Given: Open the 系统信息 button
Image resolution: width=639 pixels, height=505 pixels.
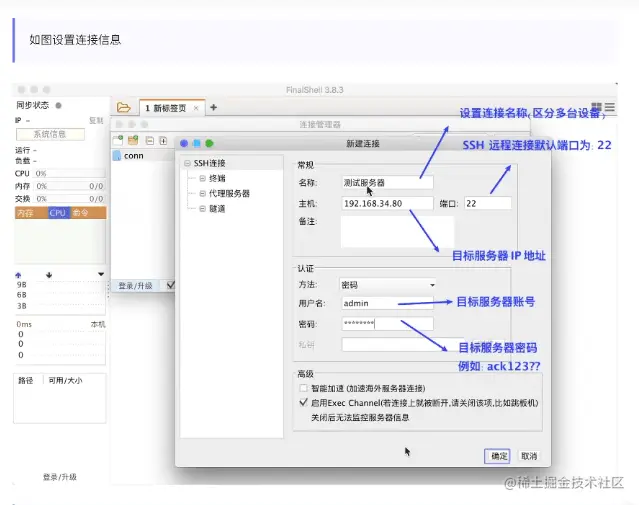Looking at the screenshot, I should click(50, 134).
